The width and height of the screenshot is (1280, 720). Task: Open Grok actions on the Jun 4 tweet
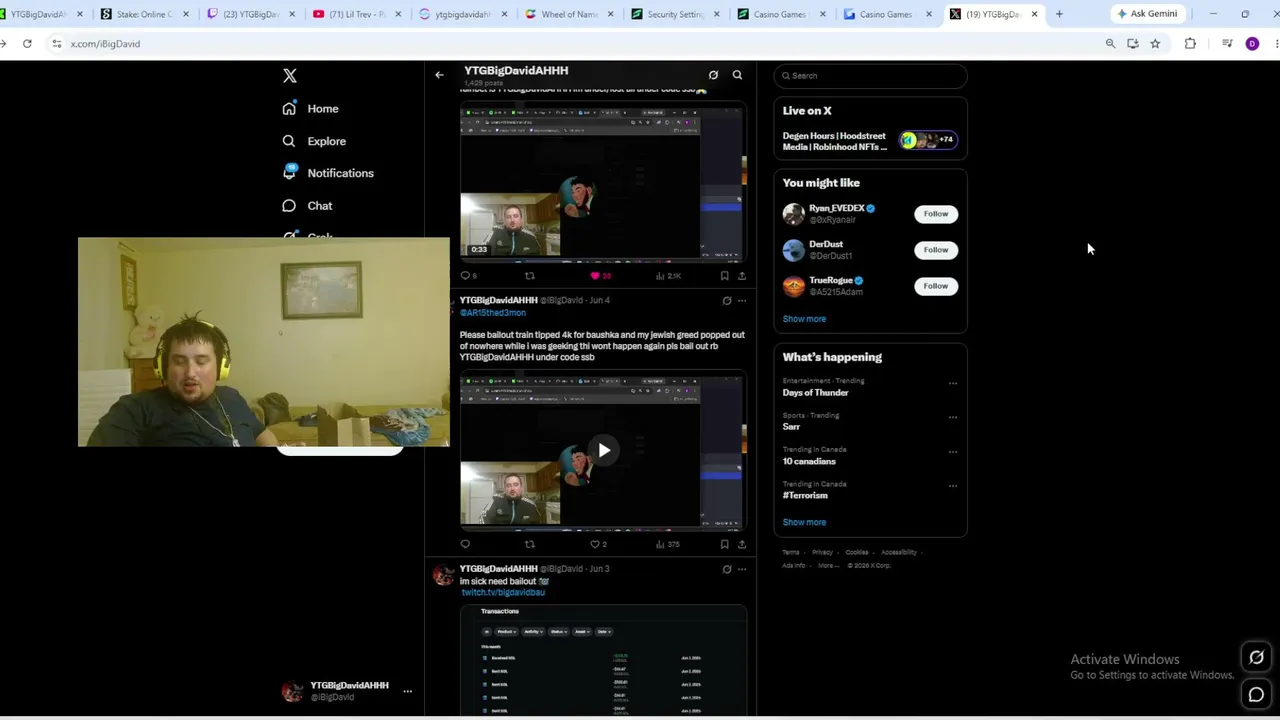pos(727,300)
